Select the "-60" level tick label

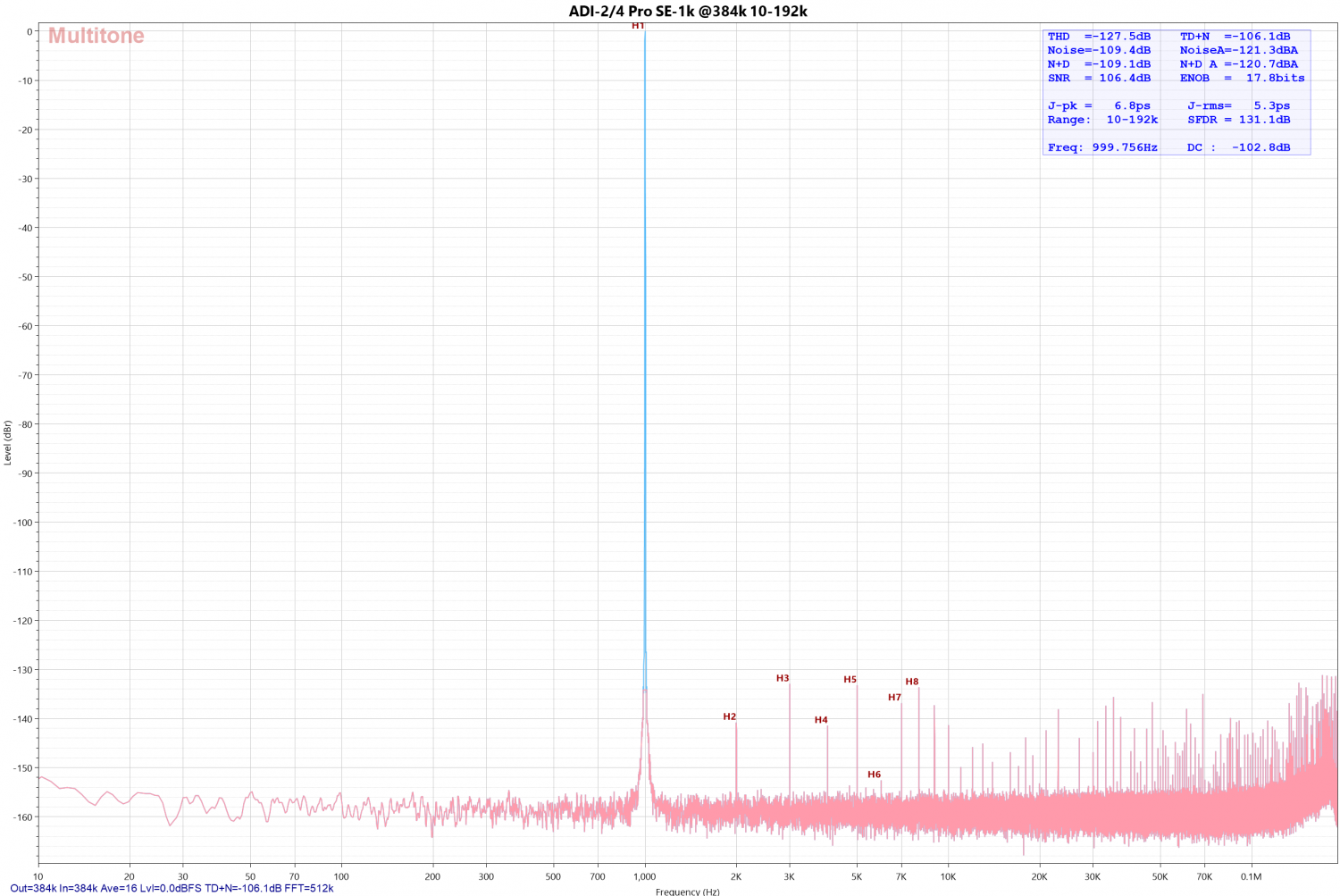click(x=25, y=326)
